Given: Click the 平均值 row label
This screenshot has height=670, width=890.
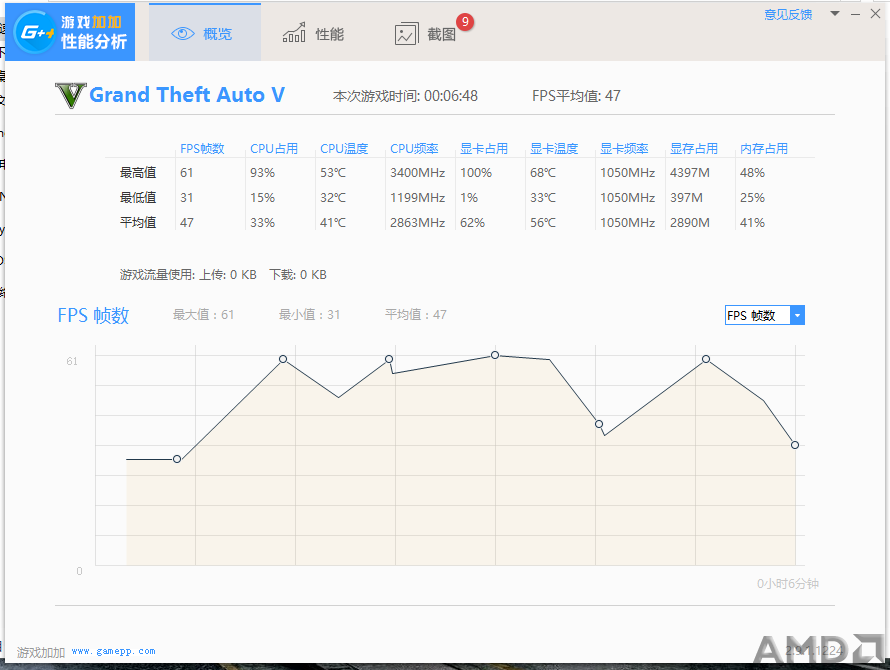Looking at the screenshot, I should (x=138, y=223).
